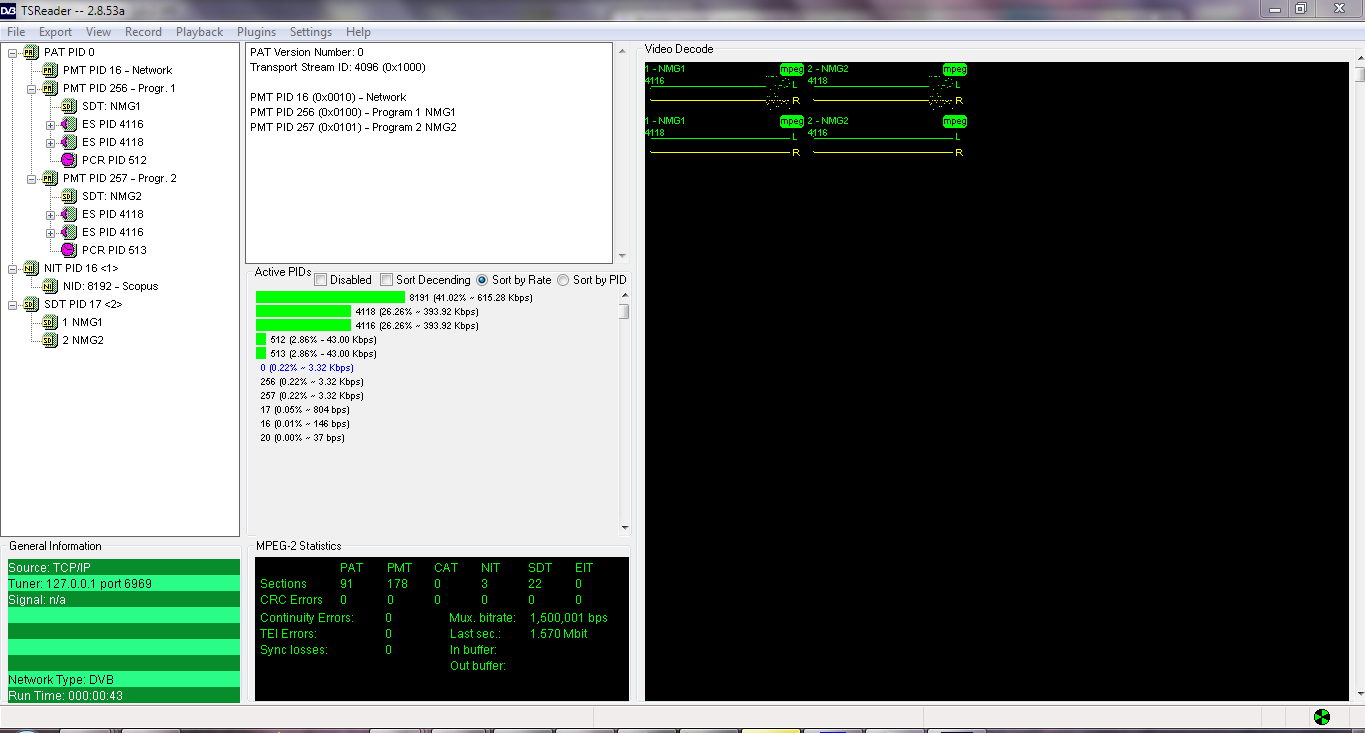Click the PCR PID 513 clock icon
This screenshot has width=1365, height=733.
[x=68, y=250]
